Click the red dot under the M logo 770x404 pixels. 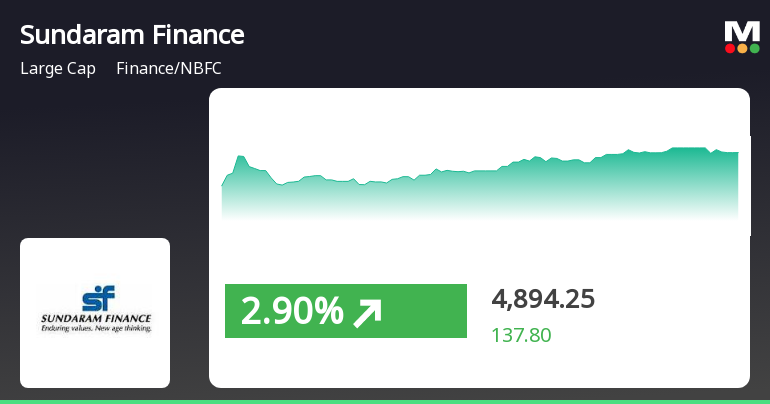point(730,48)
